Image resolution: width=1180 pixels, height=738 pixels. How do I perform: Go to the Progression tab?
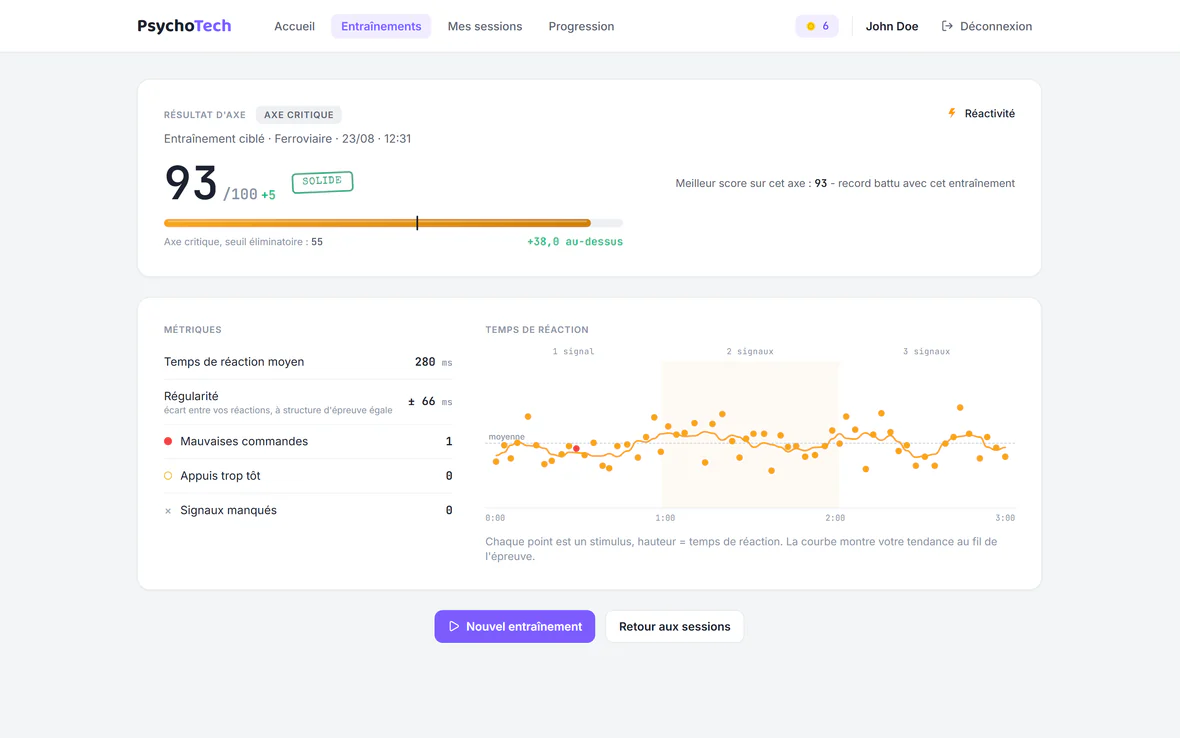click(581, 26)
